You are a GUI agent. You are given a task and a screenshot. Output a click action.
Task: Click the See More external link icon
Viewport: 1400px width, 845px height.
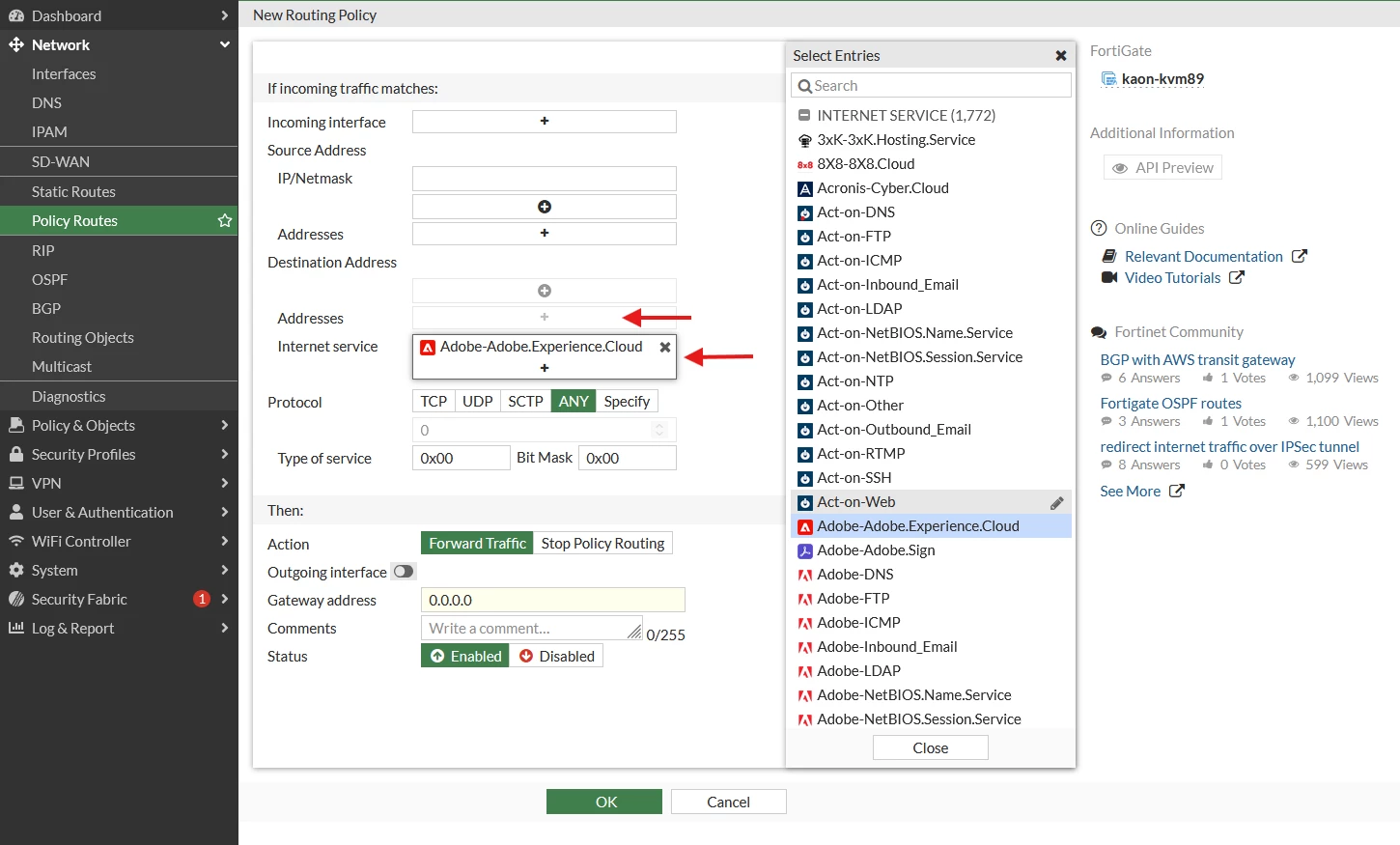coord(1177,491)
